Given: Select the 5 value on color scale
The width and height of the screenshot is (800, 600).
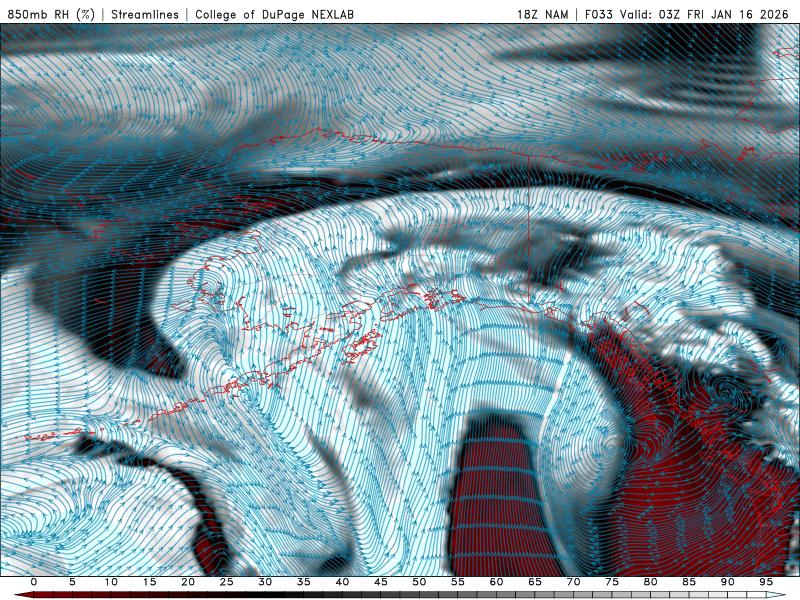Looking at the screenshot, I should (72, 582).
